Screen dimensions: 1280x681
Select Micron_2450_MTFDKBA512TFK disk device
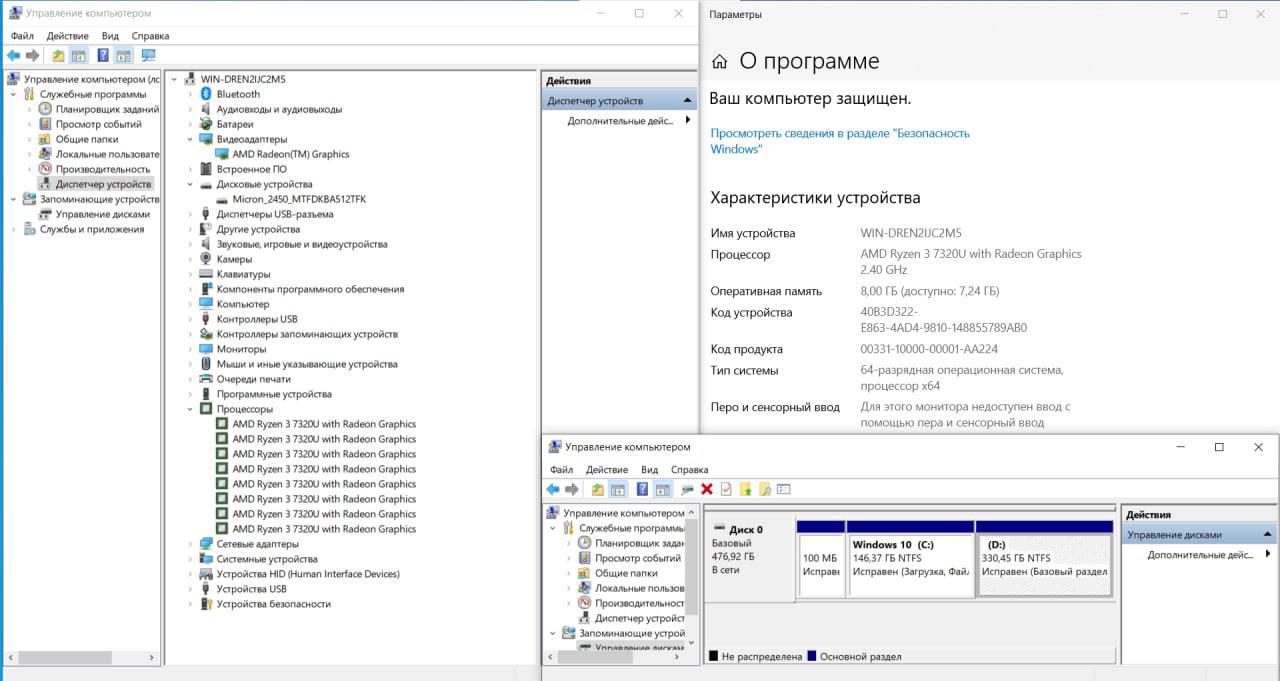(x=299, y=199)
